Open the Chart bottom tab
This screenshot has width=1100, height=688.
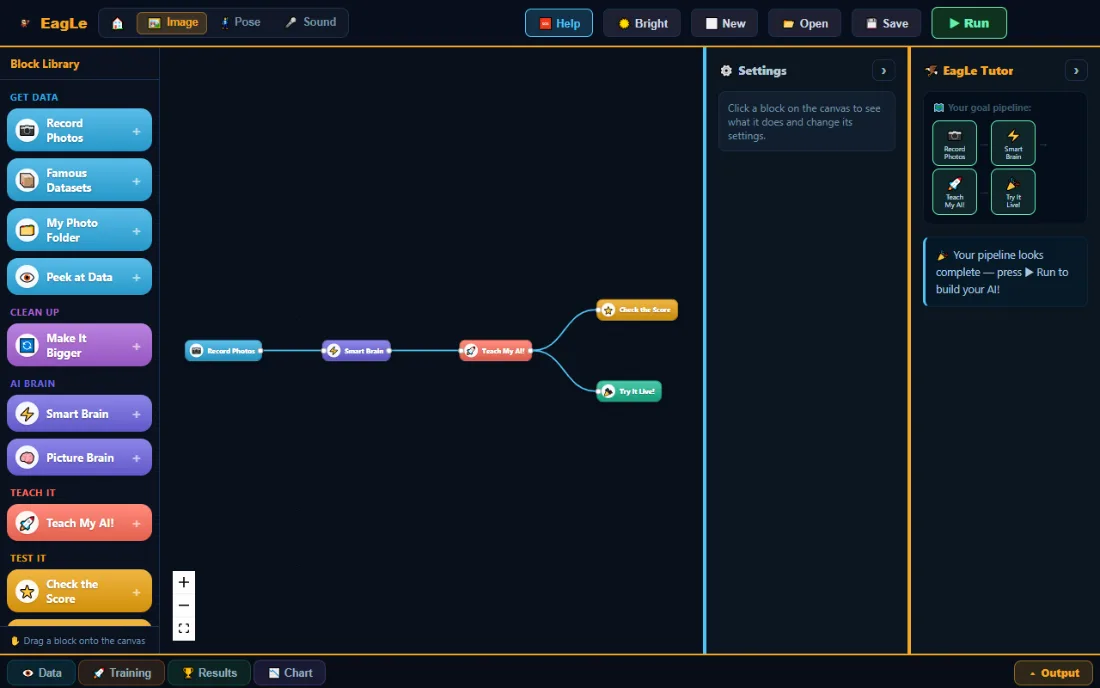click(x=289, y=673)
